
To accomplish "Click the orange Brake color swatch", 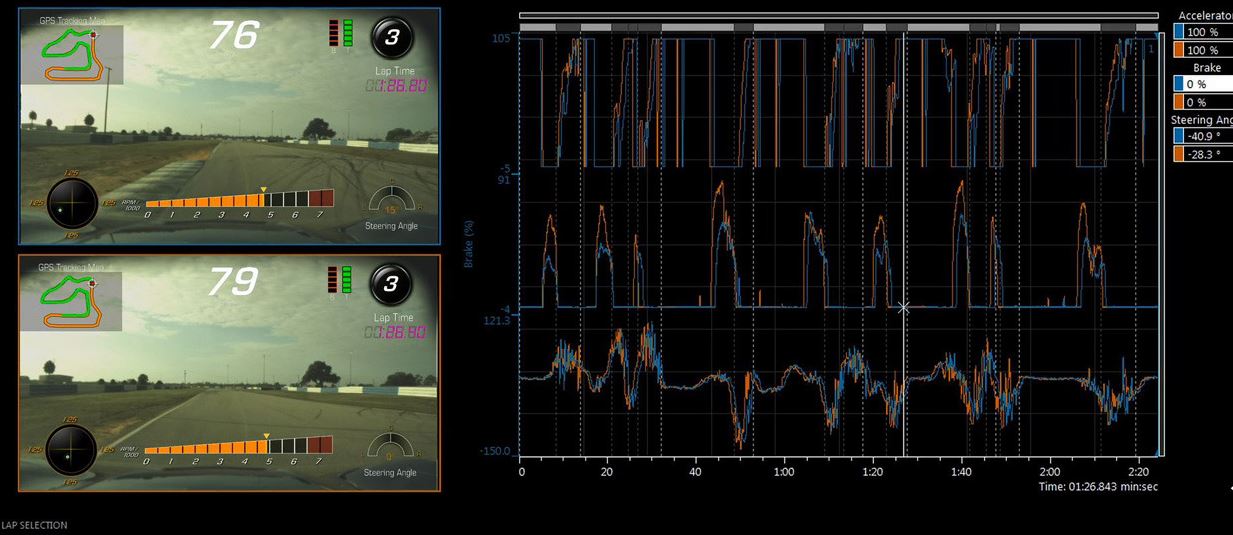I will (1177, 102).
